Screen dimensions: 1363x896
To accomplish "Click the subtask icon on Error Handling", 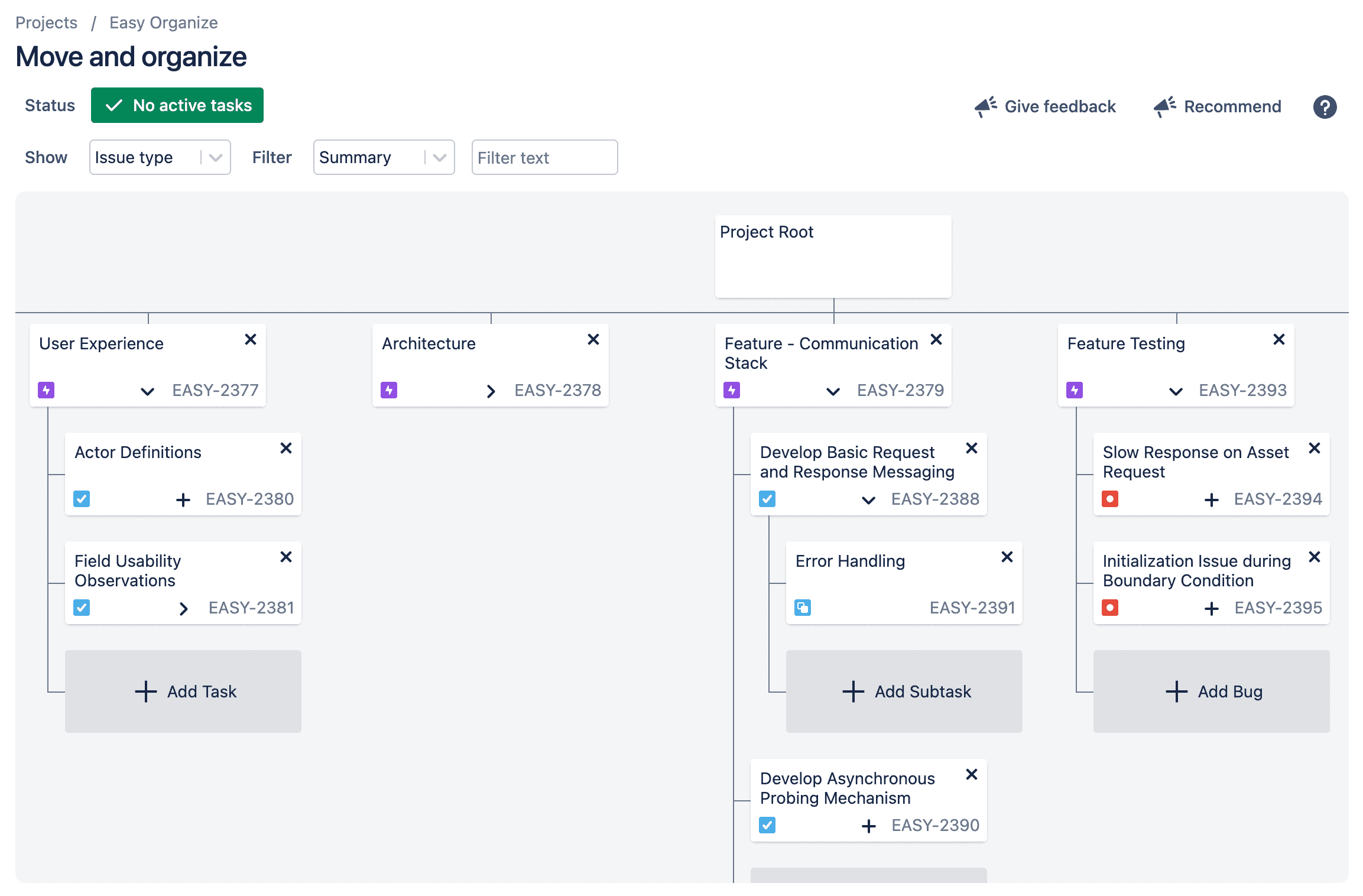I will pos(803,608).
